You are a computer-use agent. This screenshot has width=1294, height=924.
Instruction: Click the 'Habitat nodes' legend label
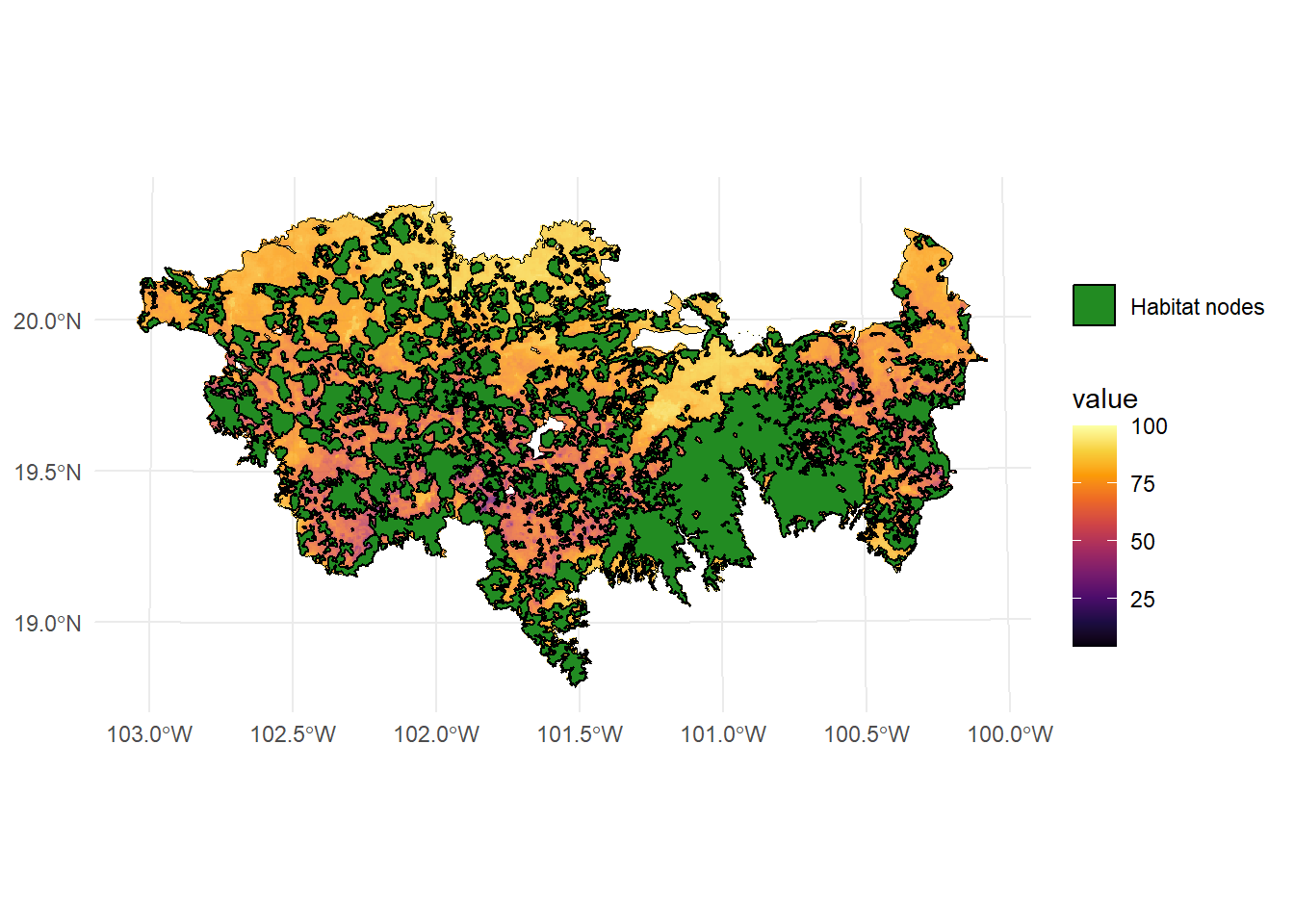(1197, 307)
